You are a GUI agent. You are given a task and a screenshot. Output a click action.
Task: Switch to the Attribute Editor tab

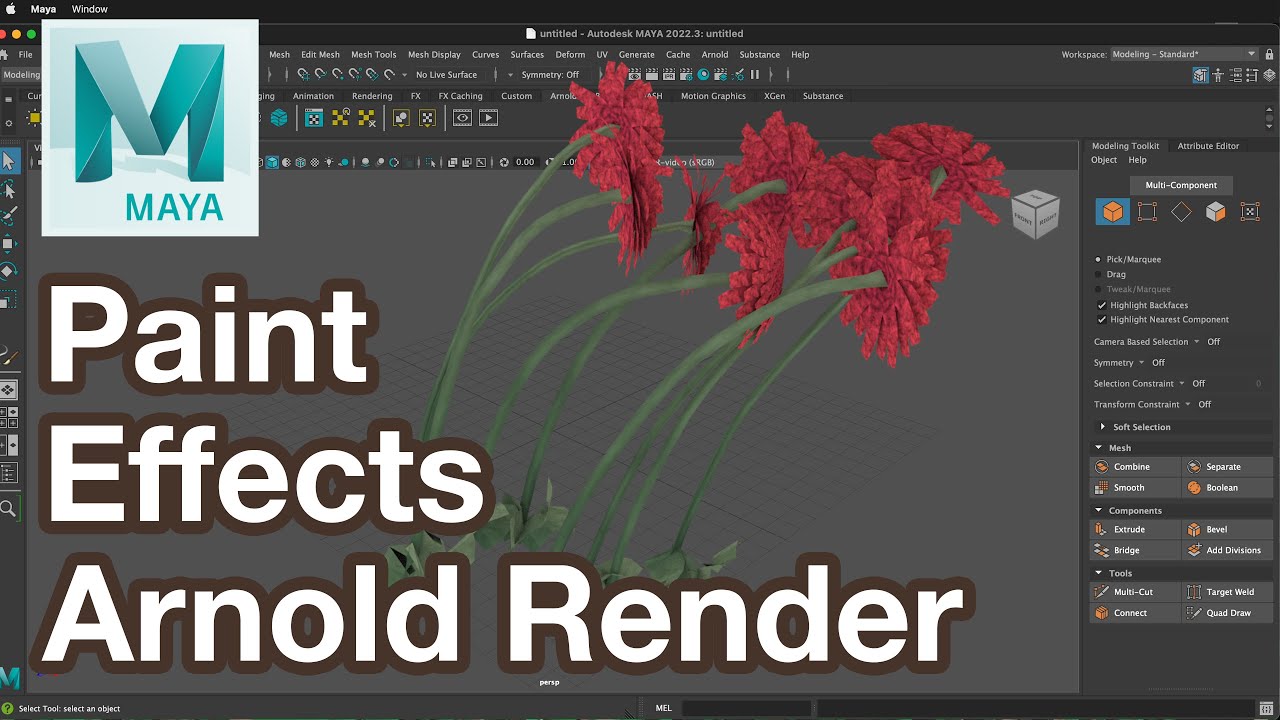[x=1208, y=146]
